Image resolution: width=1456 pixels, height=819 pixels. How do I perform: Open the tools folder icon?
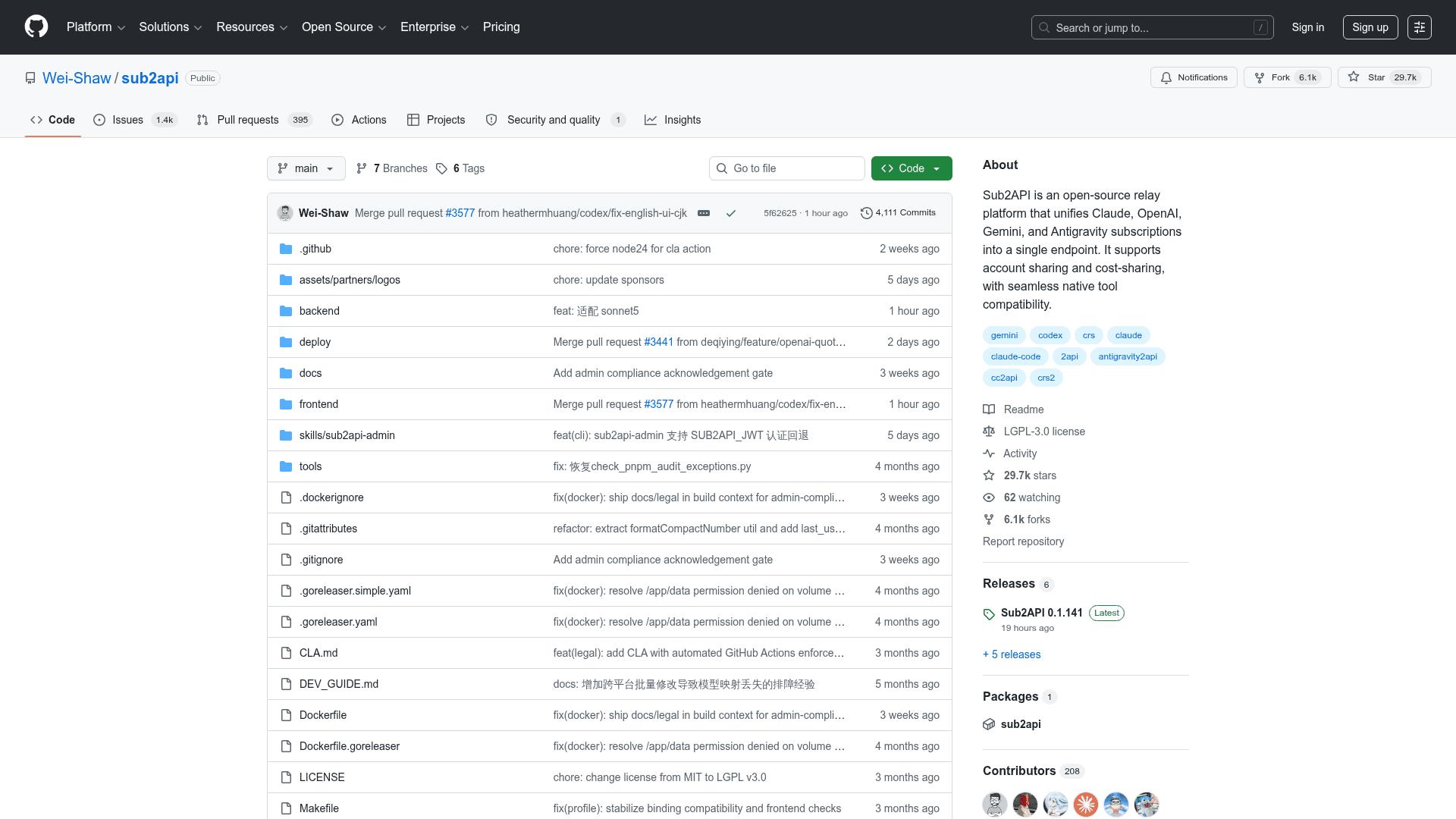pos(286,466)
